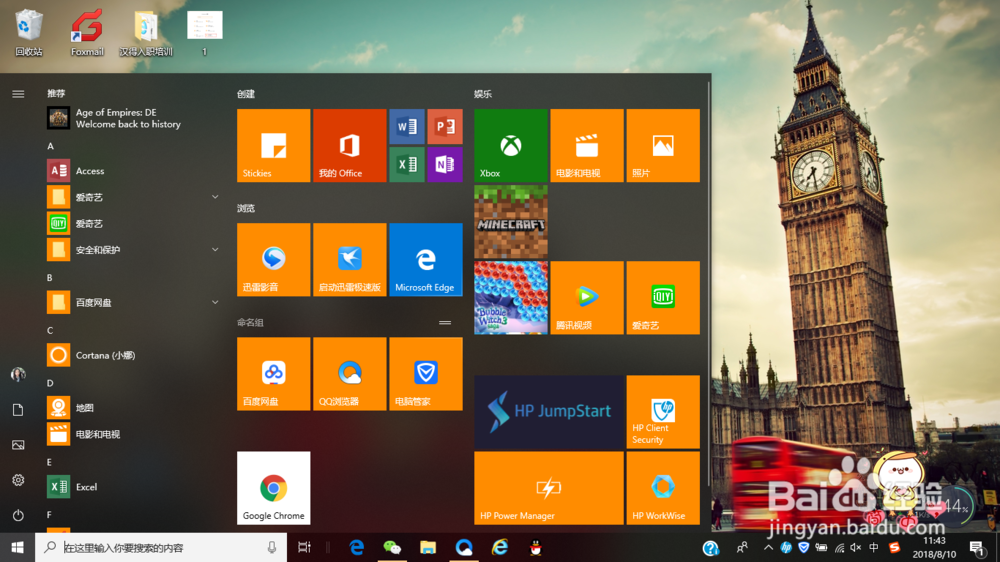Image resolution: width=1000 pixels, height=562 pixels.
Task: Select the Recycle Bin 回收站 icon
Action: pyautogui.click(x=29, y=32)
